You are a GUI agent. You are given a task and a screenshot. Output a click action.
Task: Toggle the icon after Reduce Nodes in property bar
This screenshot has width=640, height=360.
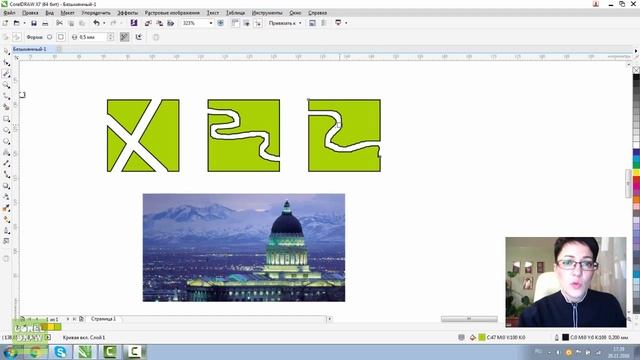coord(139,37)
